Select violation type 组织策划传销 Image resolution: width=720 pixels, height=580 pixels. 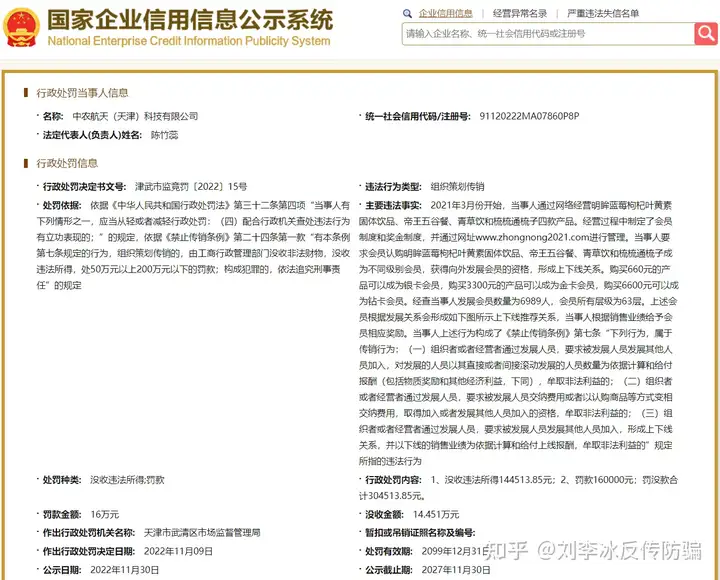tap(457, 186)
